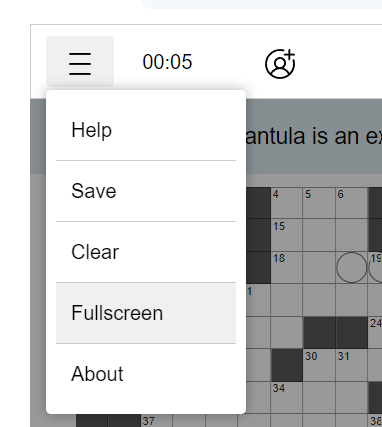
Task: Select crossword cell numbered 34
Action: 287,398
